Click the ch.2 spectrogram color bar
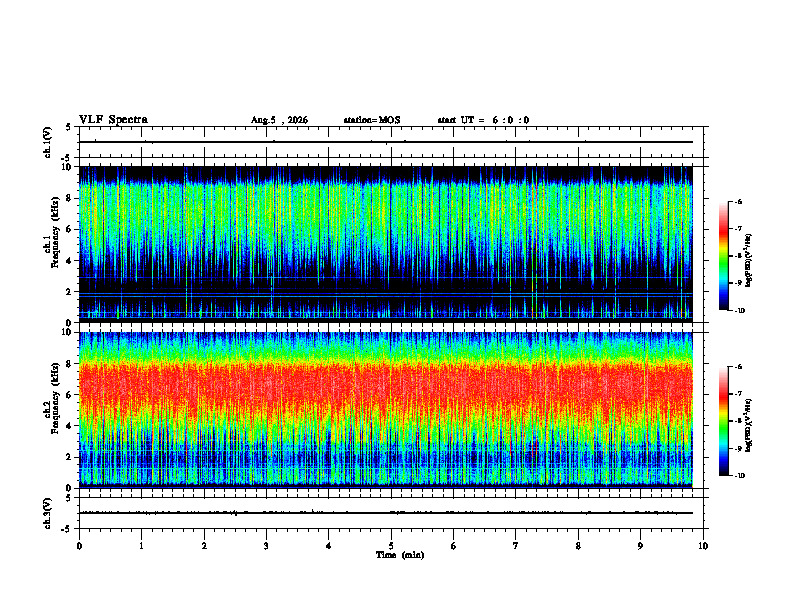This screenshot has height=612, width=792. 723,421
